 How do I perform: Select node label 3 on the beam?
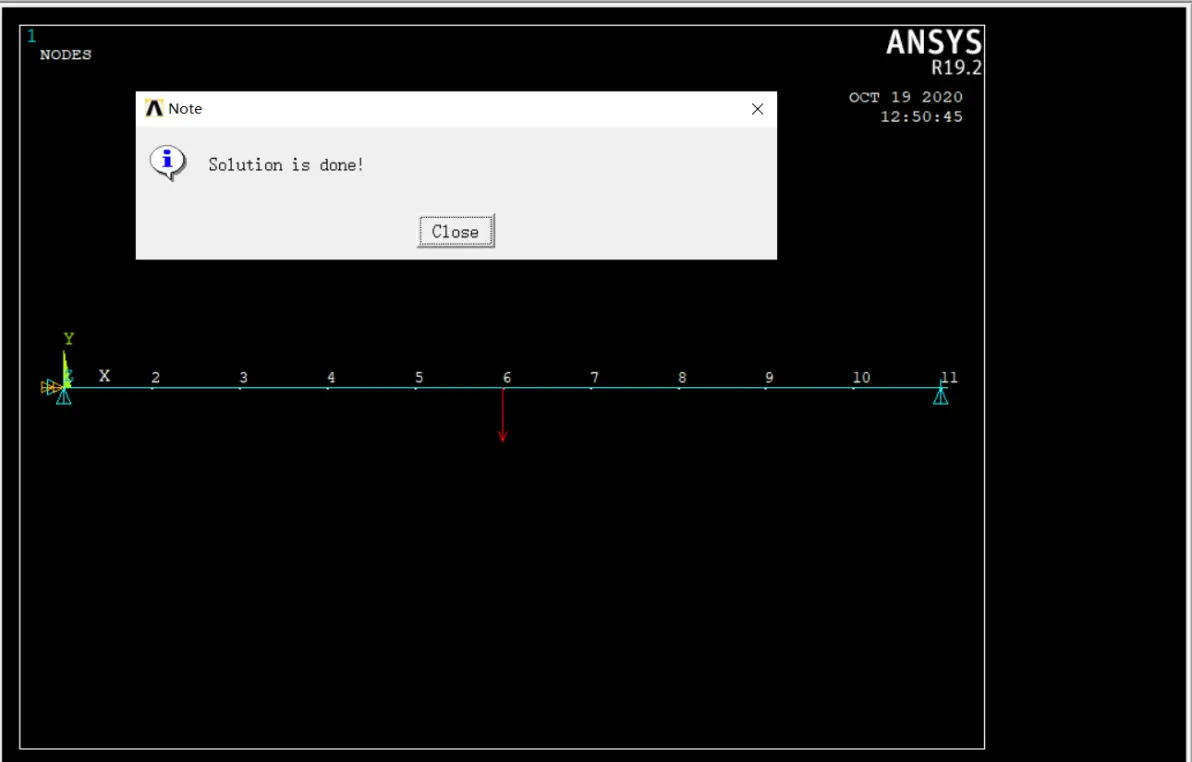tap(243, 377)
